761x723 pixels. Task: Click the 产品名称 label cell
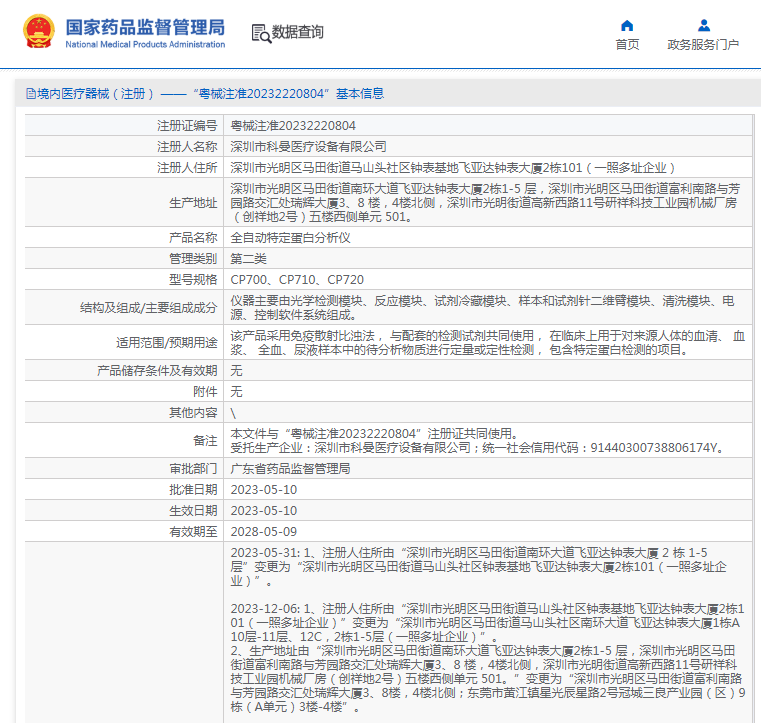pyautogui.click(x=124, y=238)
